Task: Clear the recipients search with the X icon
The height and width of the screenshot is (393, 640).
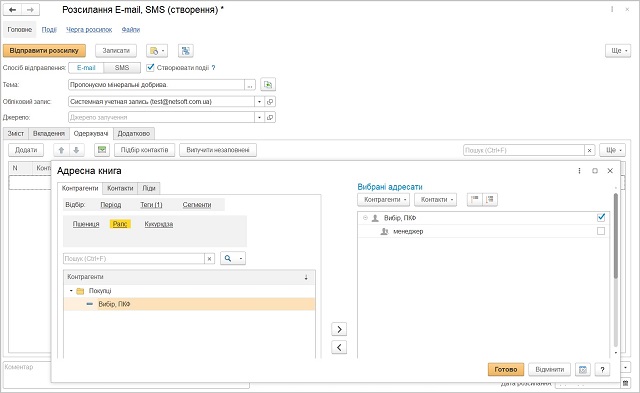Action: click(x=589, y=151)
